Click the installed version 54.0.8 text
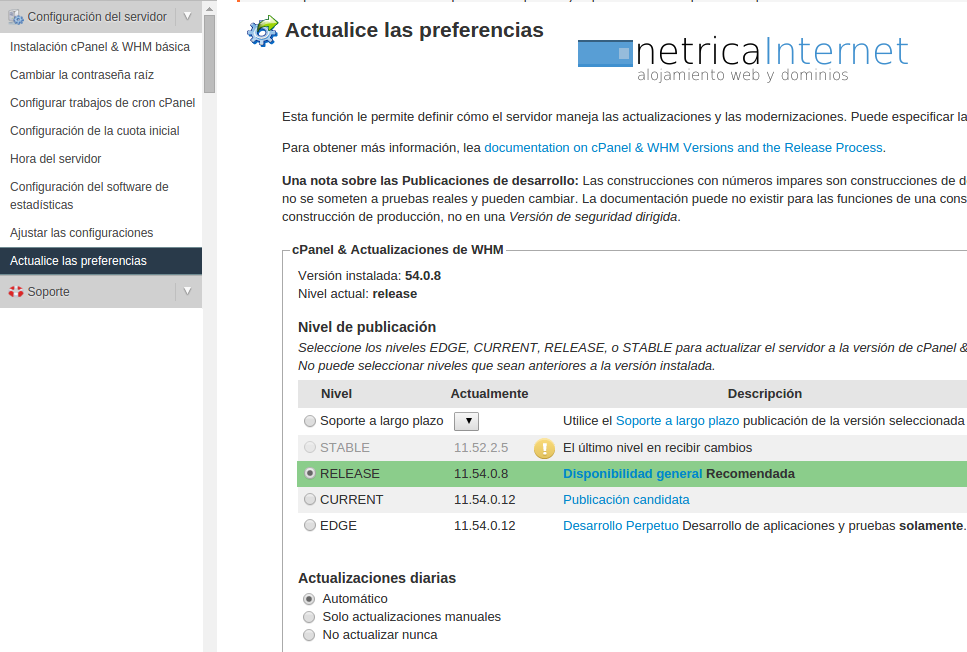 pos(423,276)
